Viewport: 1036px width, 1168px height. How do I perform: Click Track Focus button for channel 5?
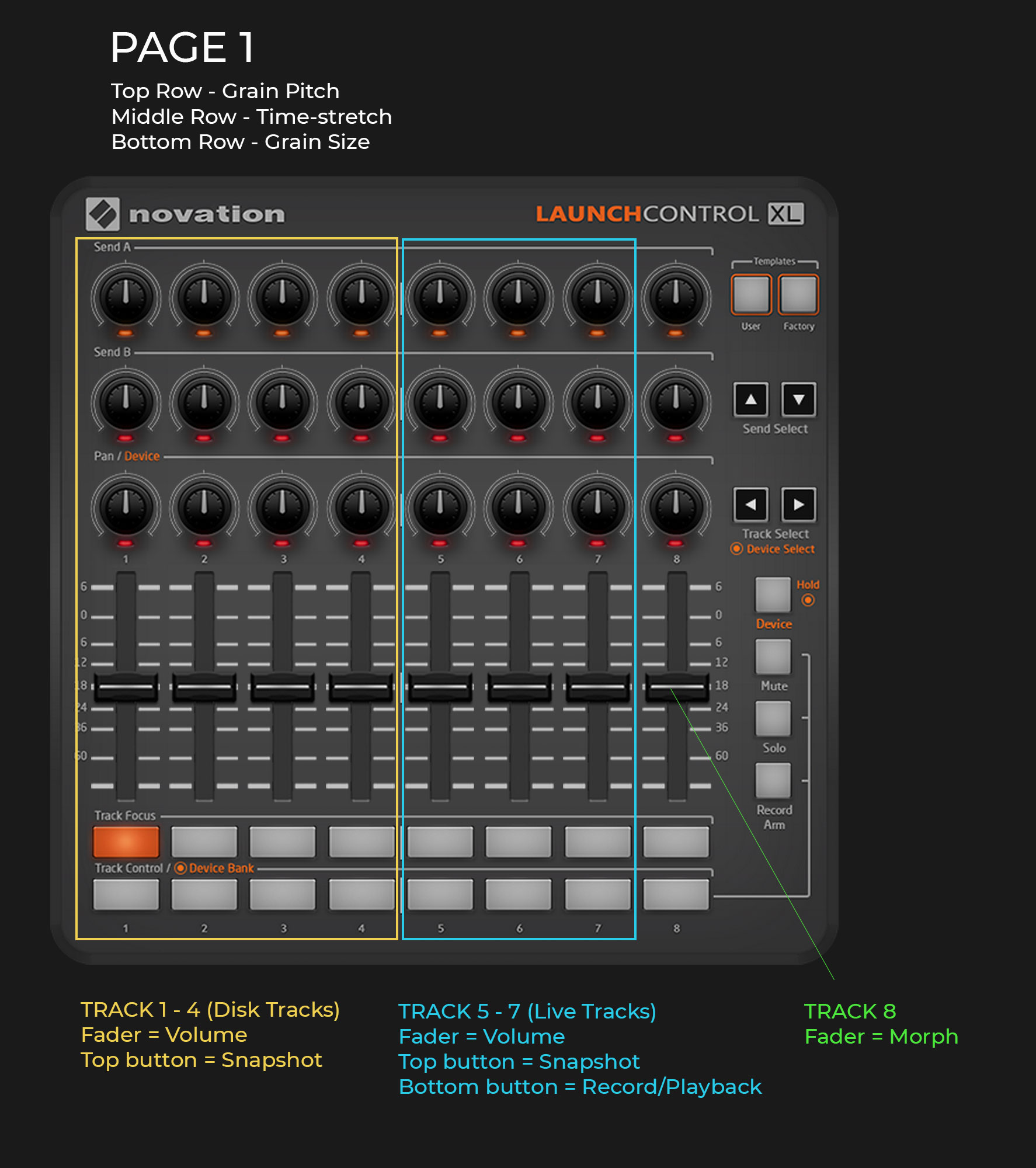[x=440, y=842]
